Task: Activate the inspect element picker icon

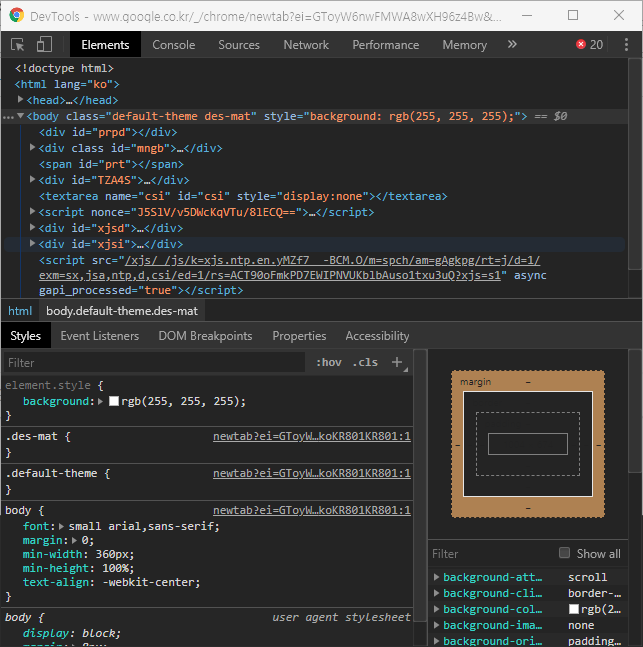Action: (17, 45)
